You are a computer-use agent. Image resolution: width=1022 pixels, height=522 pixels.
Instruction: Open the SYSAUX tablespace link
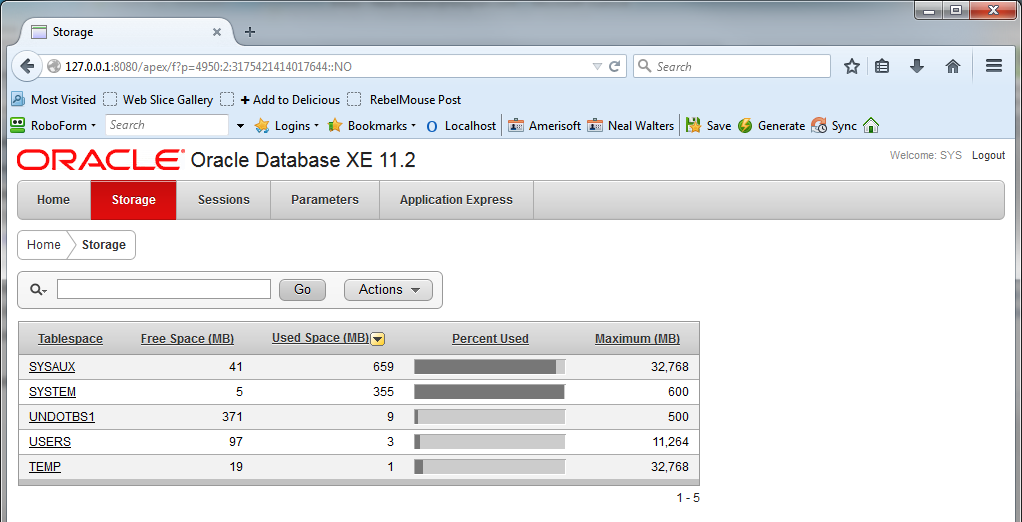click(52, 367)
